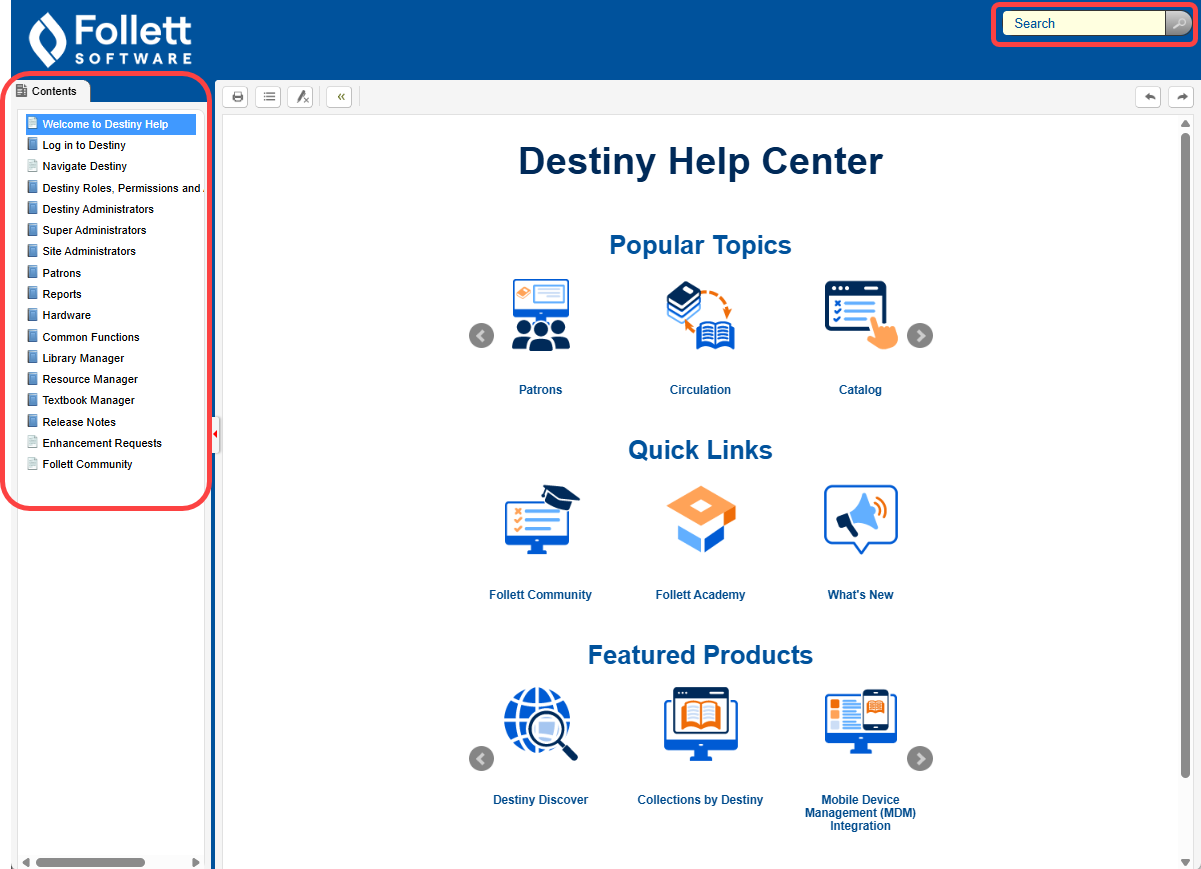Open the Collections by Destiny link
This screenshot has height=869, width=1201.
(700, 799)
